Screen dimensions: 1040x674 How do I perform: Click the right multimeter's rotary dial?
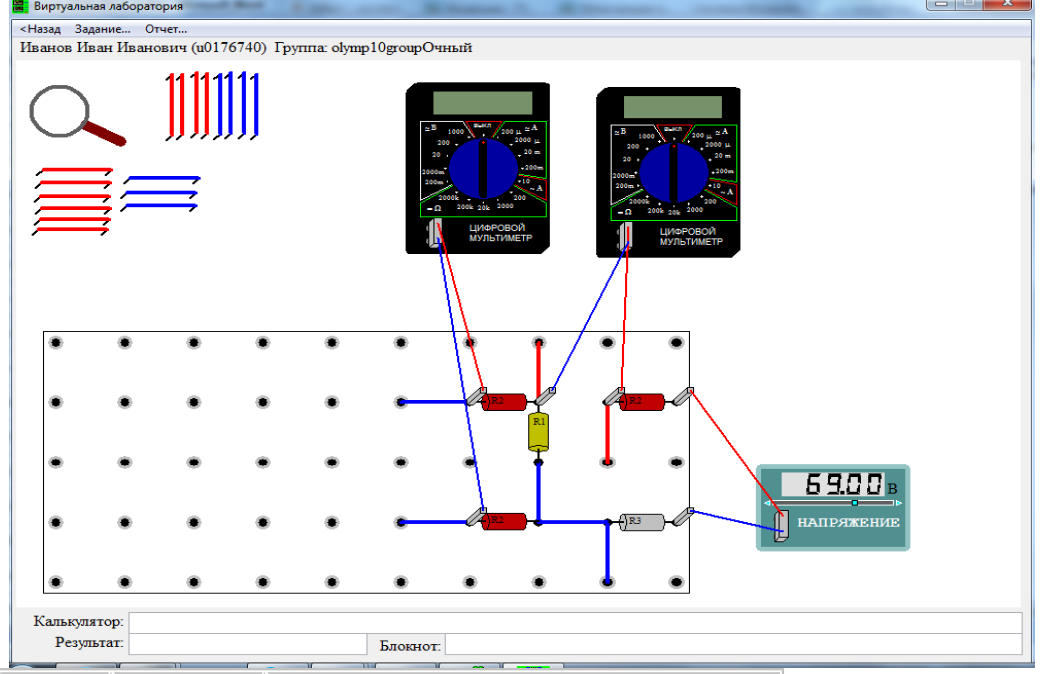[x=674, y=172]
